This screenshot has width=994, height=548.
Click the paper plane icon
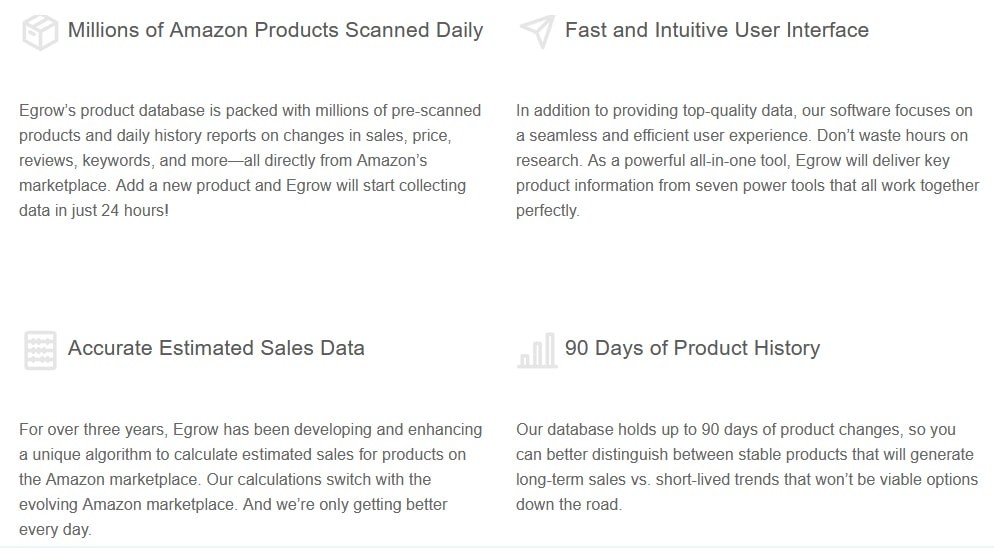[538, 31]
